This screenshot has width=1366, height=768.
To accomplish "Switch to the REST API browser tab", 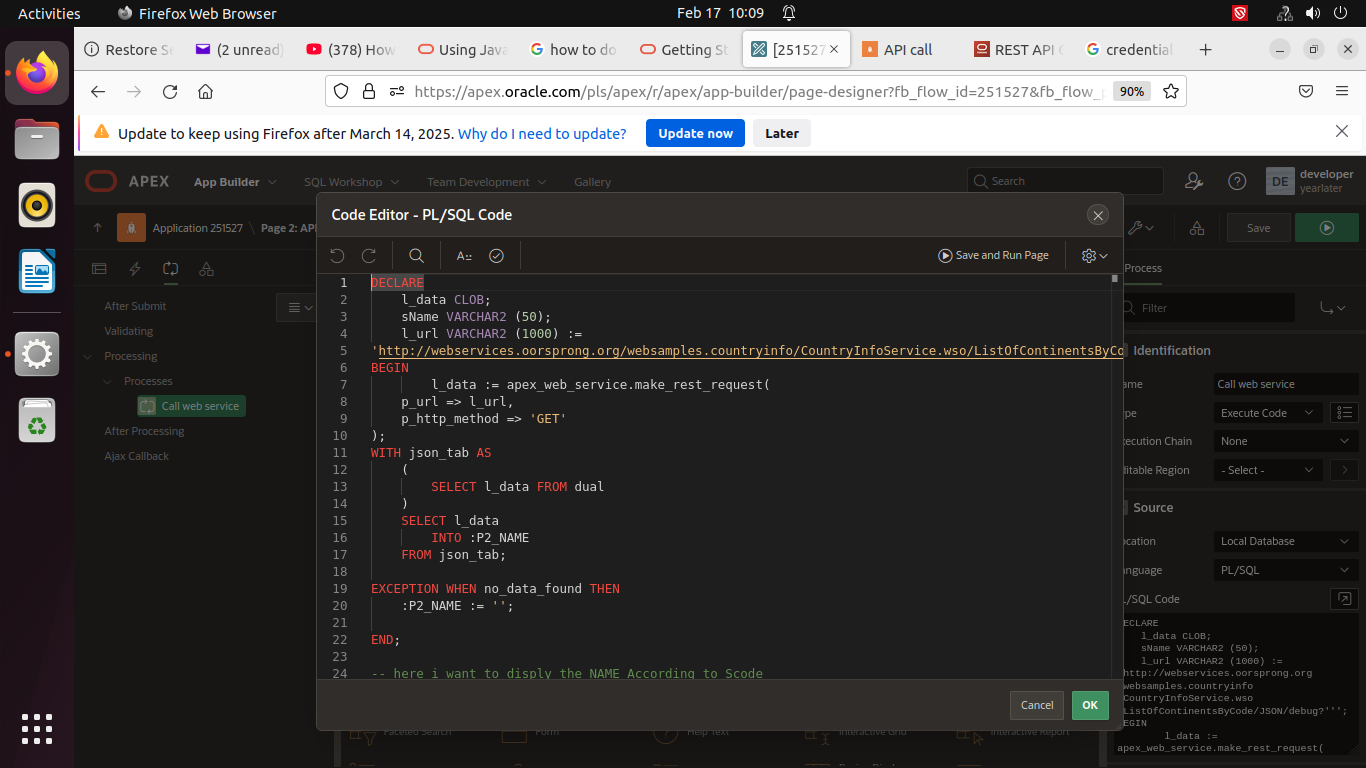I will (x=1018, y=50).
